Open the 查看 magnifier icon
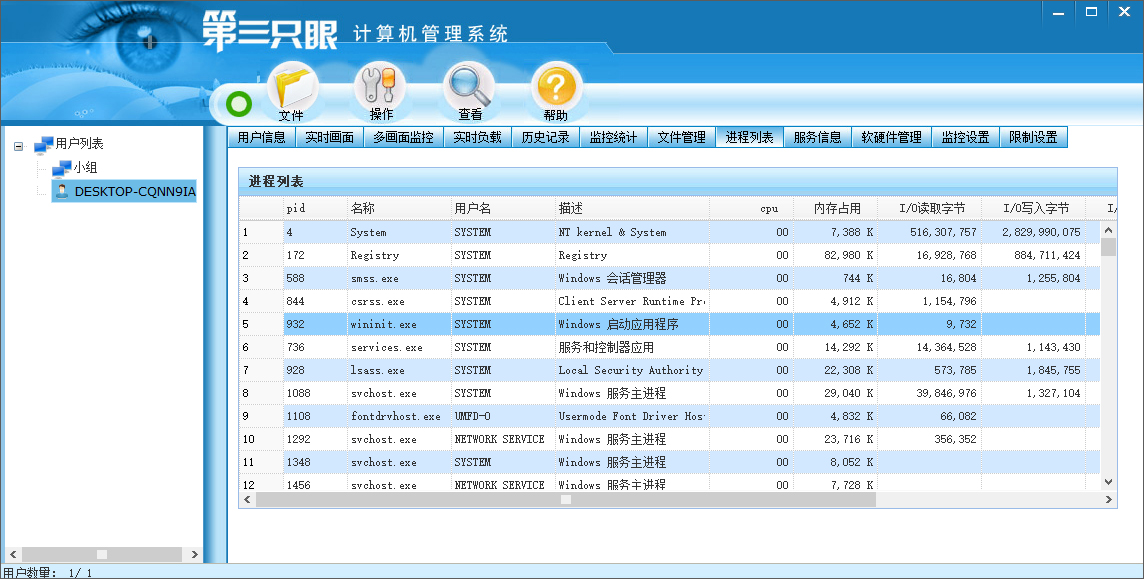Screen dimensions: 1144x579 coord(469,93)
